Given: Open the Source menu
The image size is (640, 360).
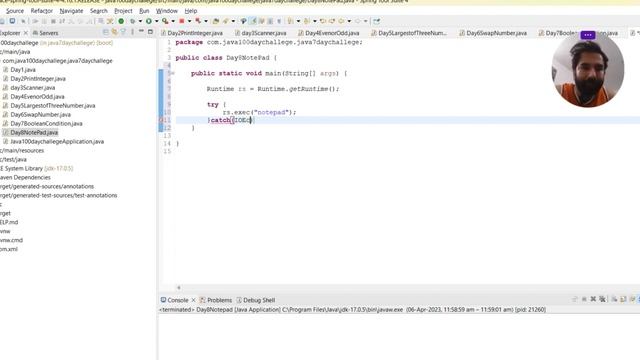Looking at the screenshot, I should point(15,11).
